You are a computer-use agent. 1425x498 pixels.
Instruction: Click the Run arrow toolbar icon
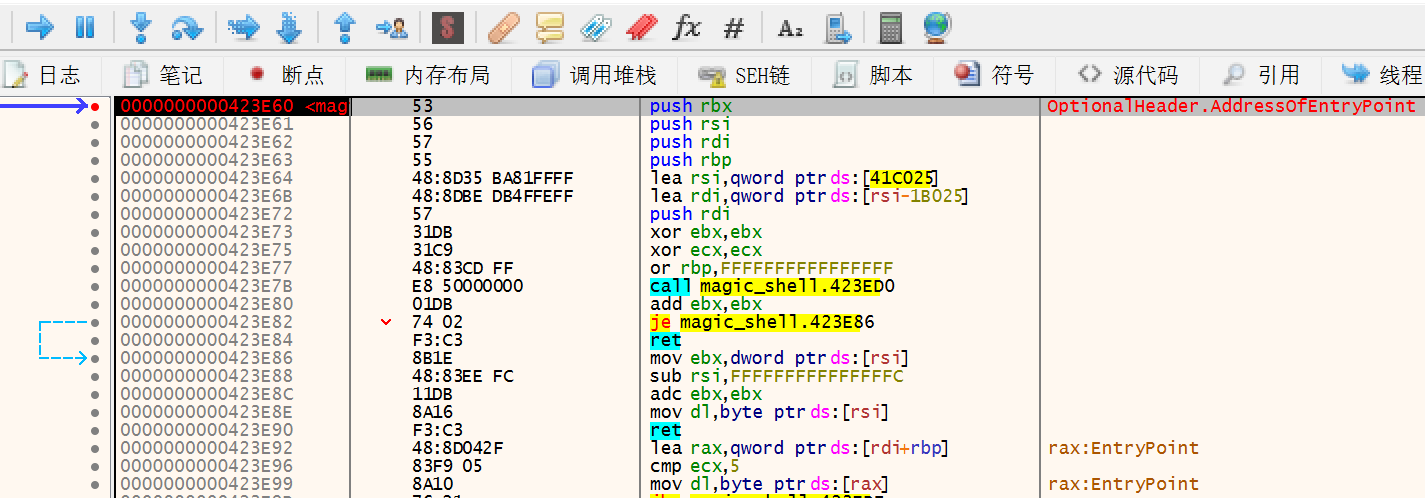[39, 27]
